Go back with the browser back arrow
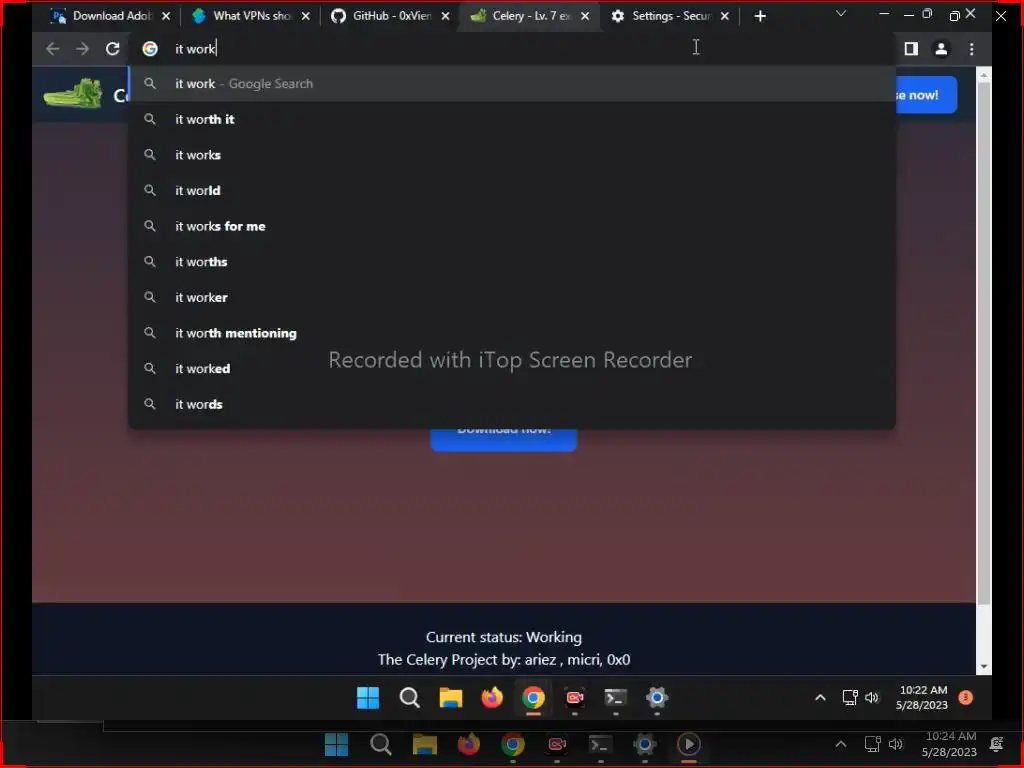Viewport: 1024px width, 768px height. click(x=53, y=49)
